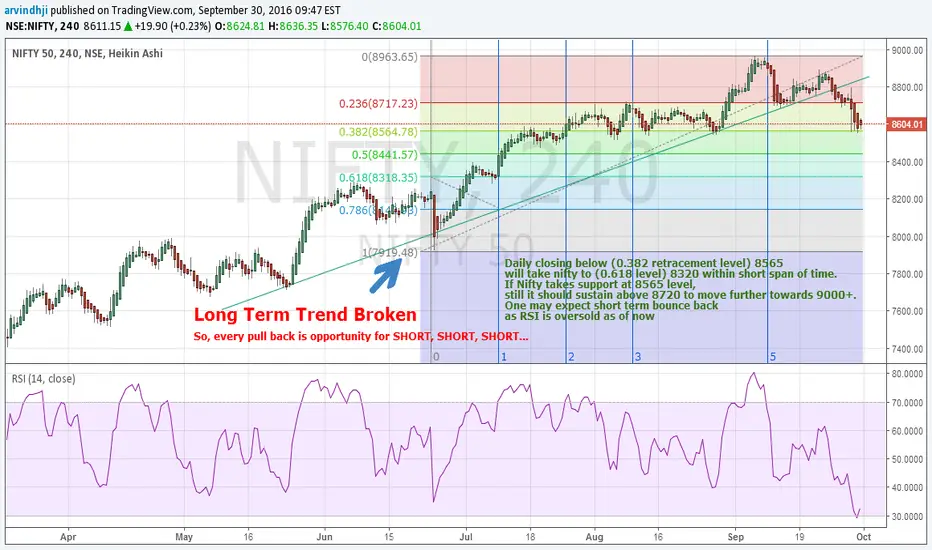Click the 19 date label after Sep
This screenshot has height=550, width=932.
[x=800, y=537]
